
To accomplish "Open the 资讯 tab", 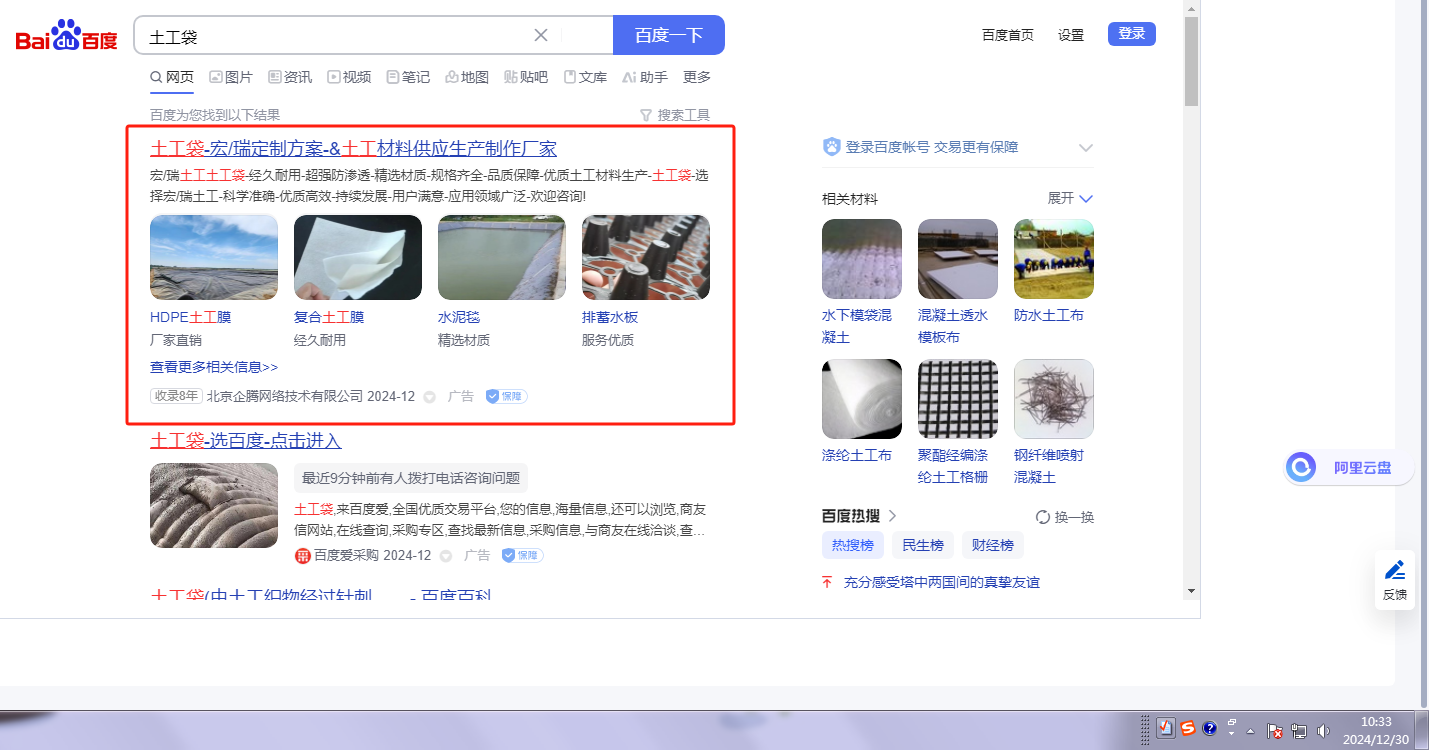I will coord(290,77).
